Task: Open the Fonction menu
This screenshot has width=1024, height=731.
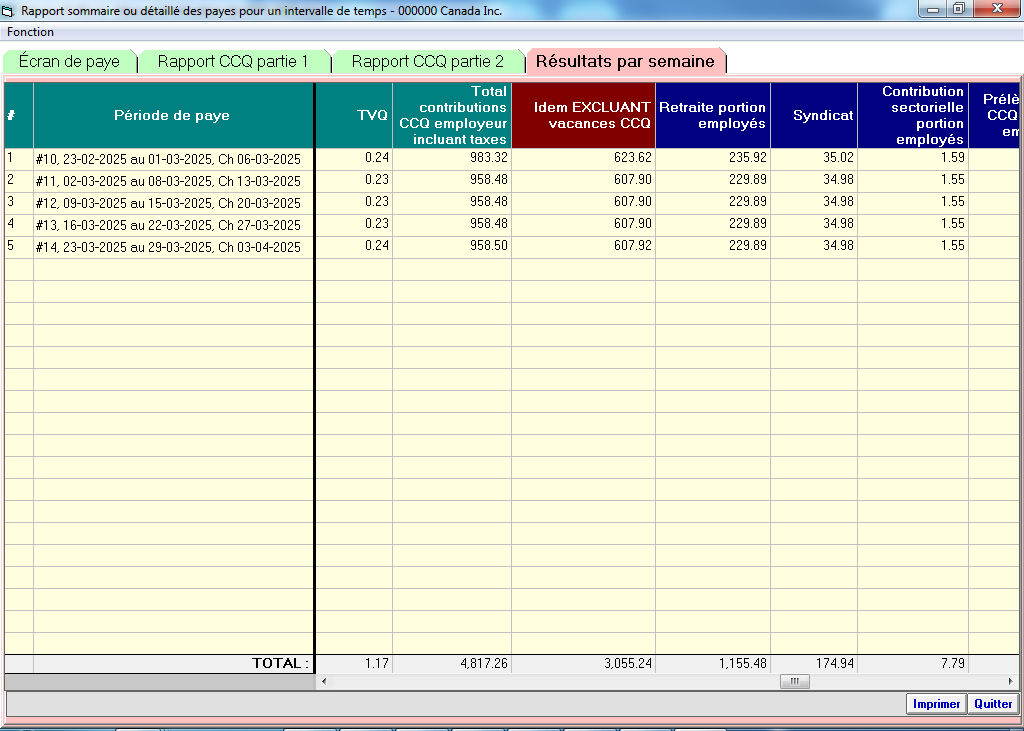Action: [31, 32]
